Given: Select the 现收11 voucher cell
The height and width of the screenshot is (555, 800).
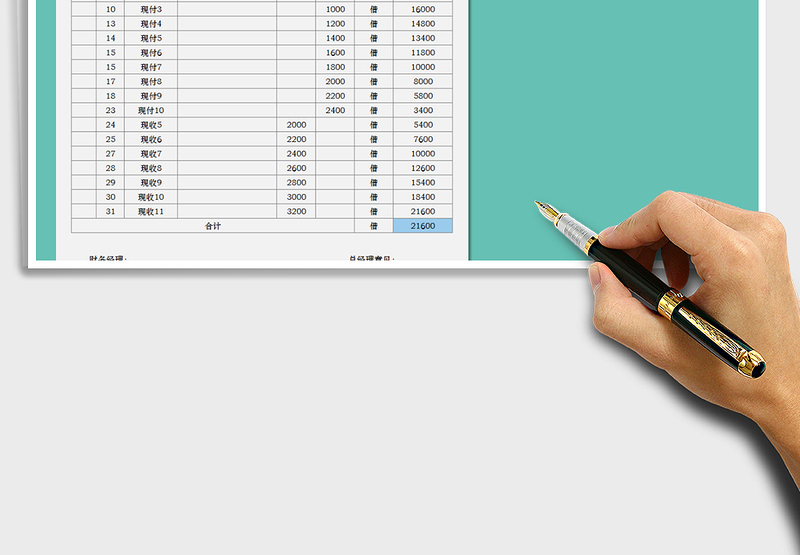Looking at the screenshot, I should coord(151,212).
